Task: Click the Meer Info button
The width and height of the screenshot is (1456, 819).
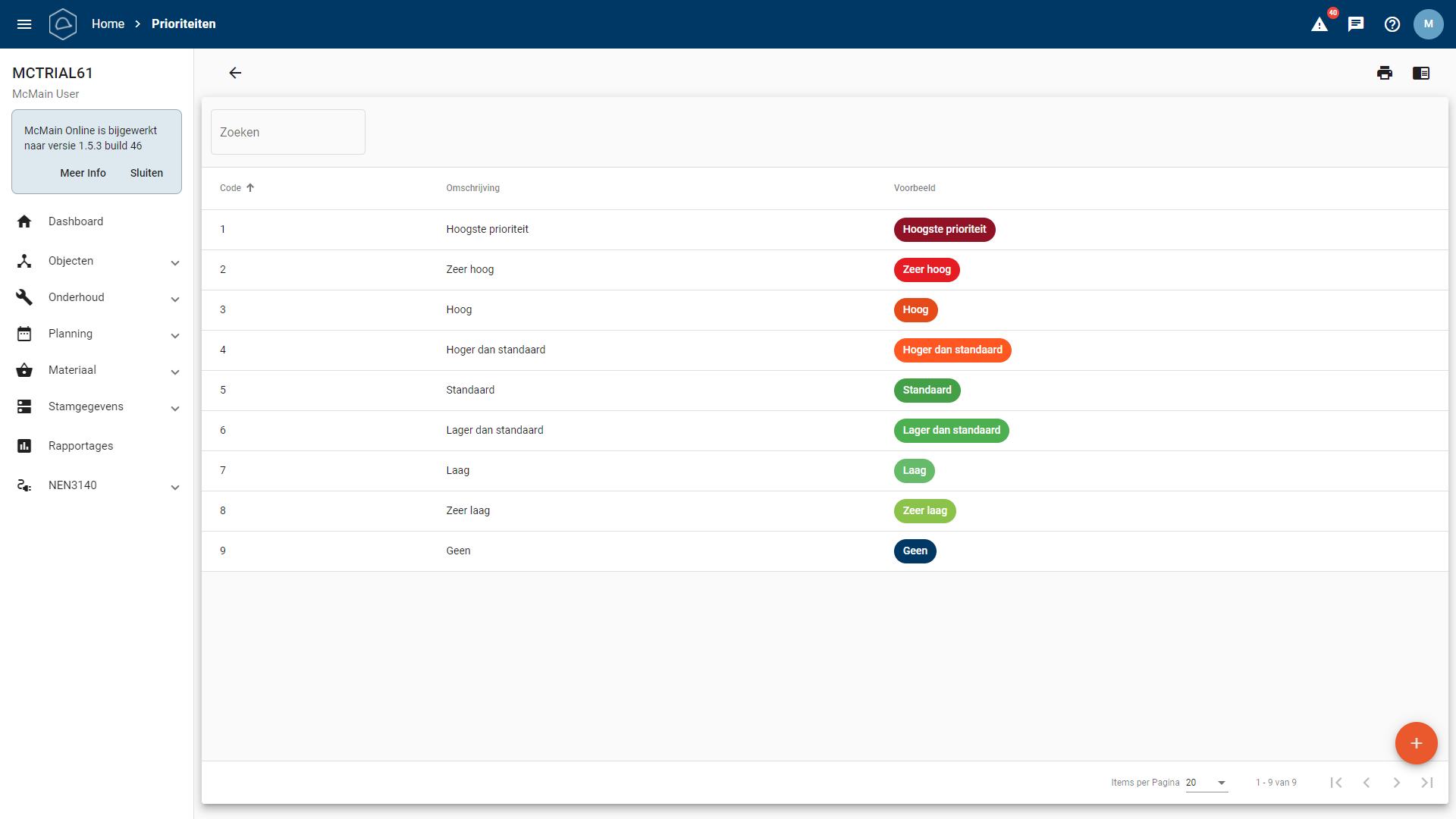Action: pyautogui.click(x=83, y=173)
